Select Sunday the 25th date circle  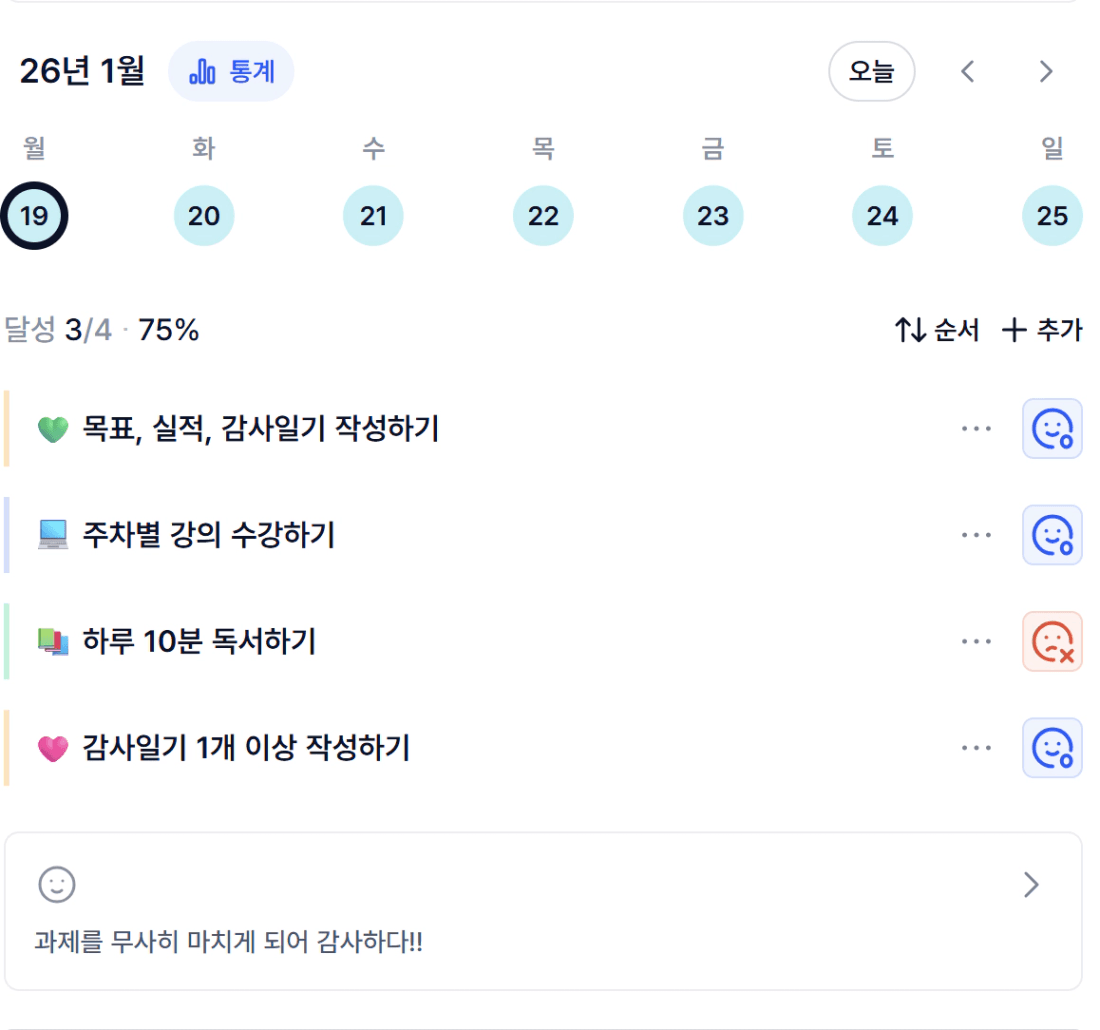point(1052,216)
